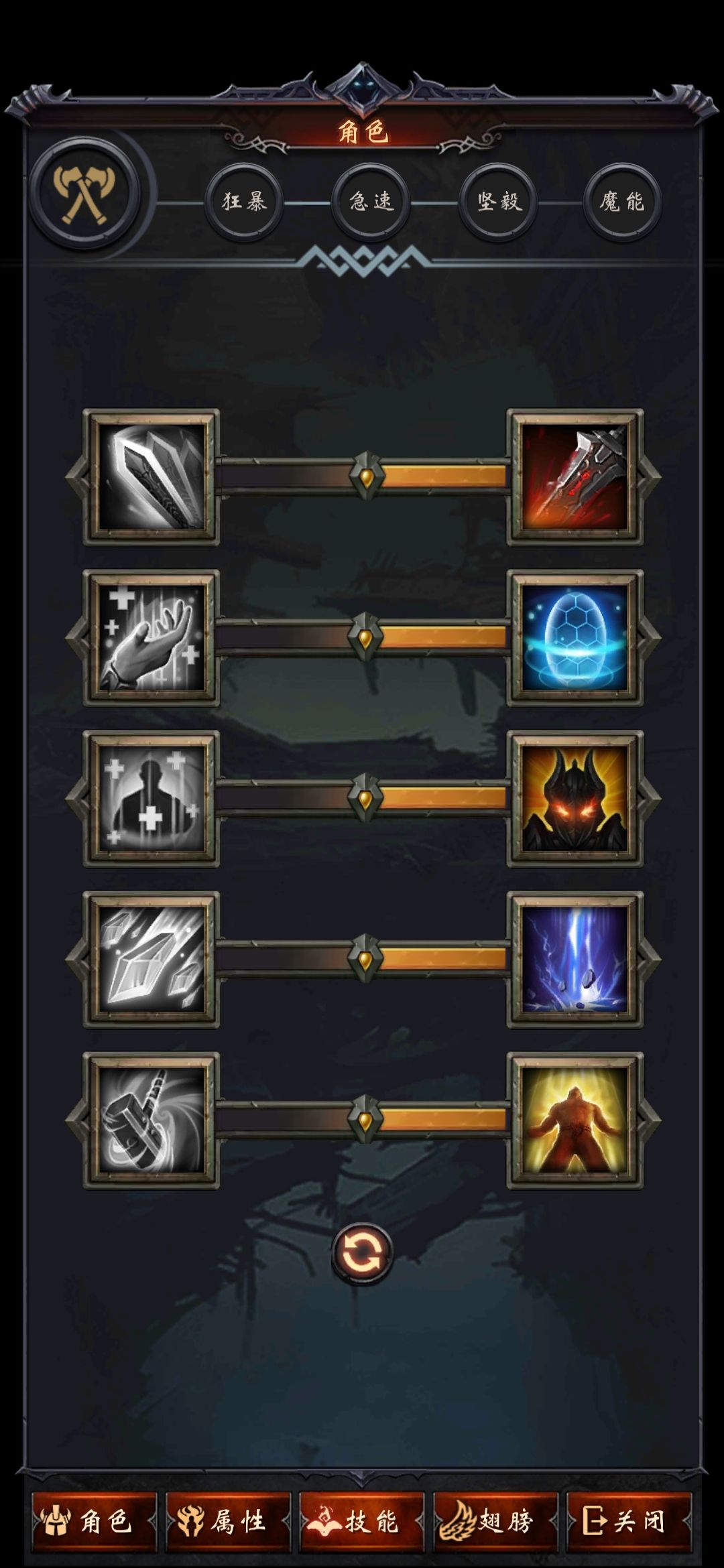Click the first skill slider gem marker
The width and height of the screenshot is (724, 1568).
(365, 476)
